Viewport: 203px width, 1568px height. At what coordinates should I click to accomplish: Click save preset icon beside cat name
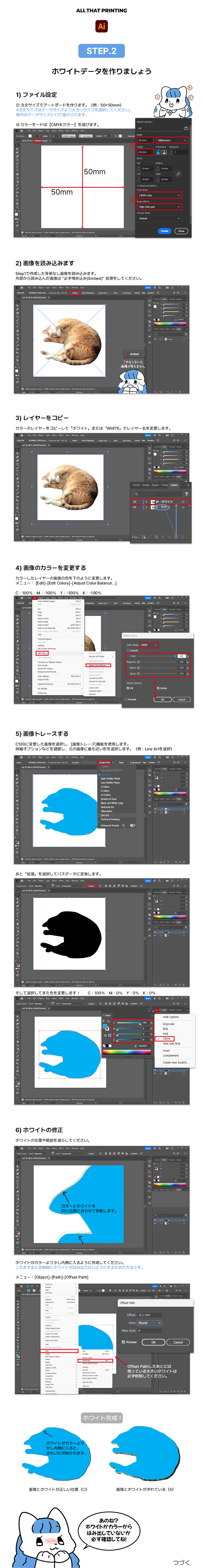point(186,128)
